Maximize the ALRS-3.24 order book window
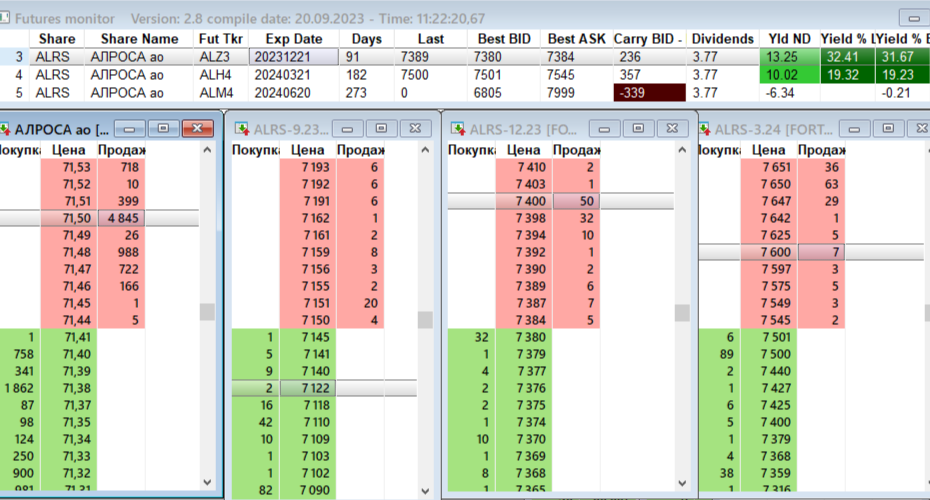The width and height of the screenshot is (930, 500). pyautogui.click(x=888, y=128)
